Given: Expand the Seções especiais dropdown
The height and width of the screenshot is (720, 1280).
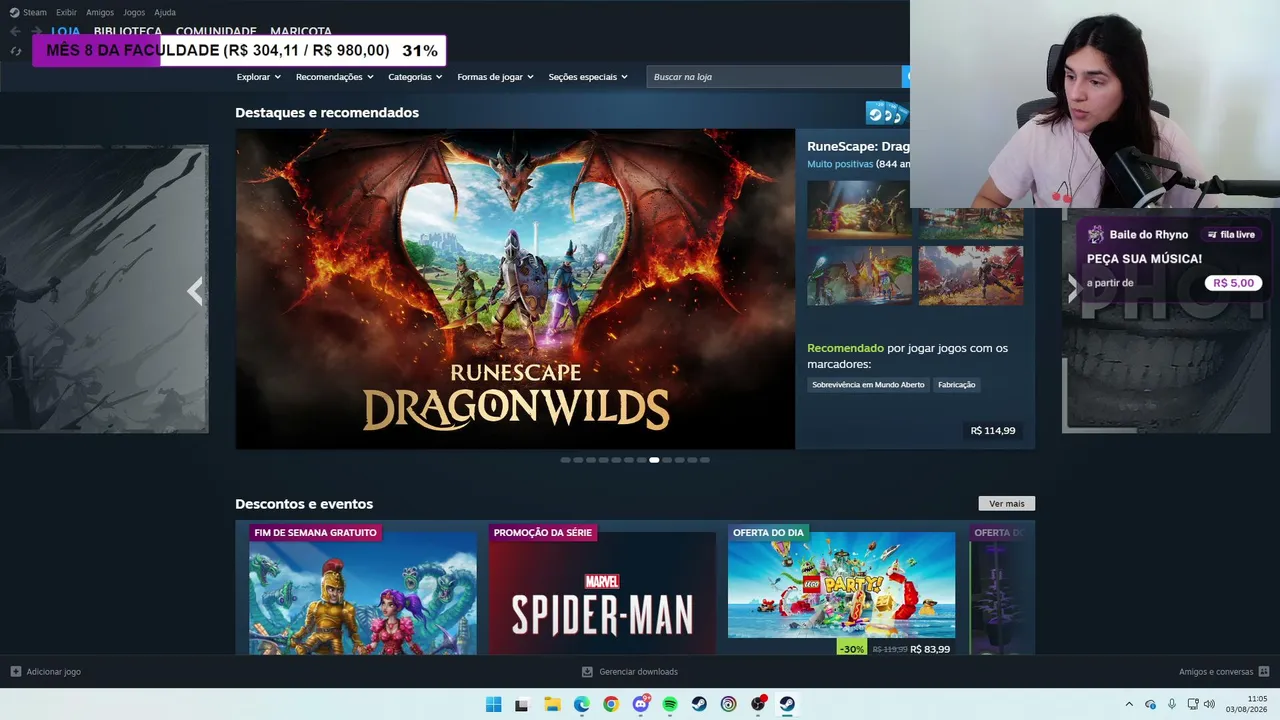Looking at the screenshot, I should click(588, 77).
